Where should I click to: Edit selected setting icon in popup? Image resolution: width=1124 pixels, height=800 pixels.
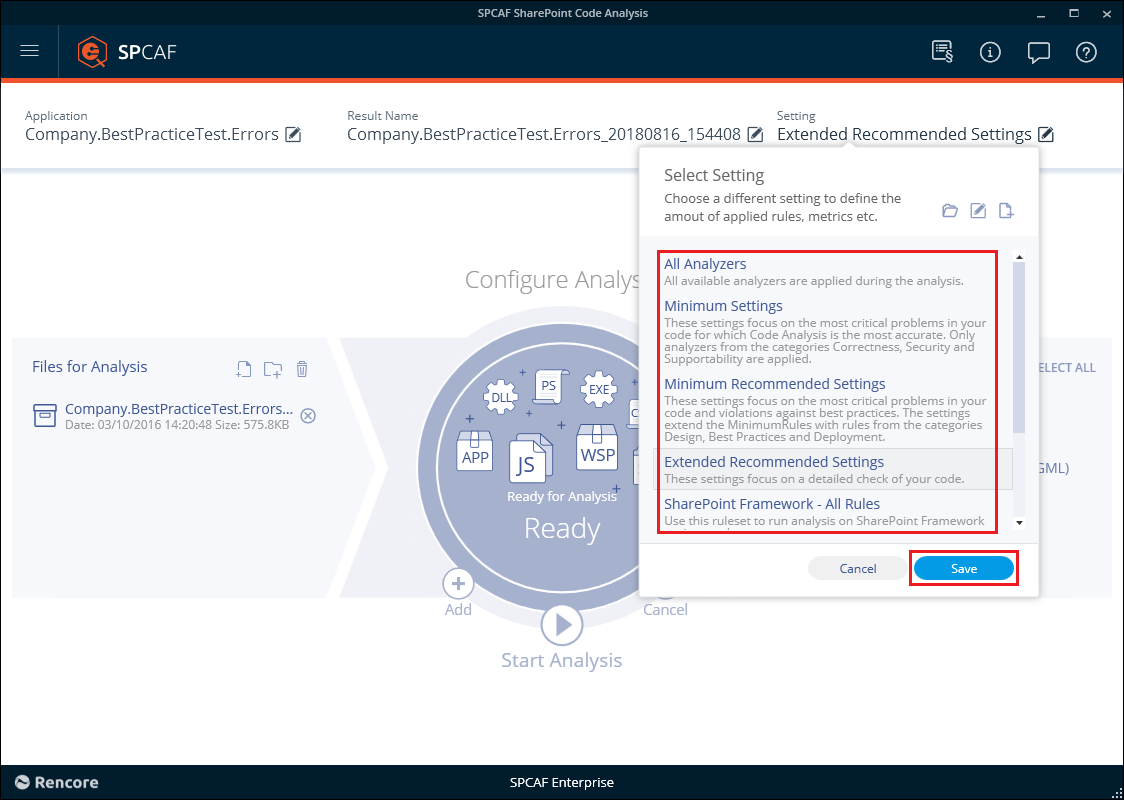978,211
